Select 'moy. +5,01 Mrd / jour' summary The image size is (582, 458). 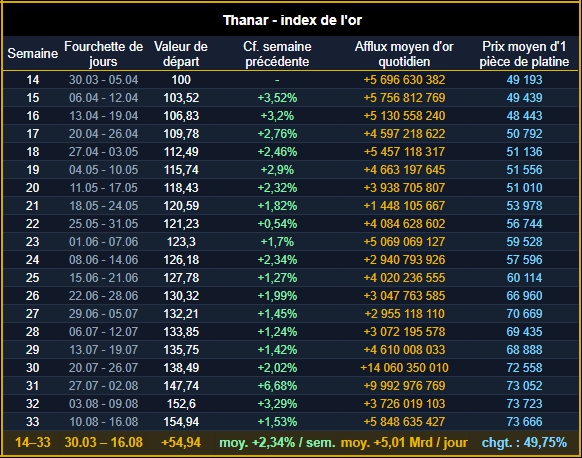pyautogui.click(x=404, y=442)
